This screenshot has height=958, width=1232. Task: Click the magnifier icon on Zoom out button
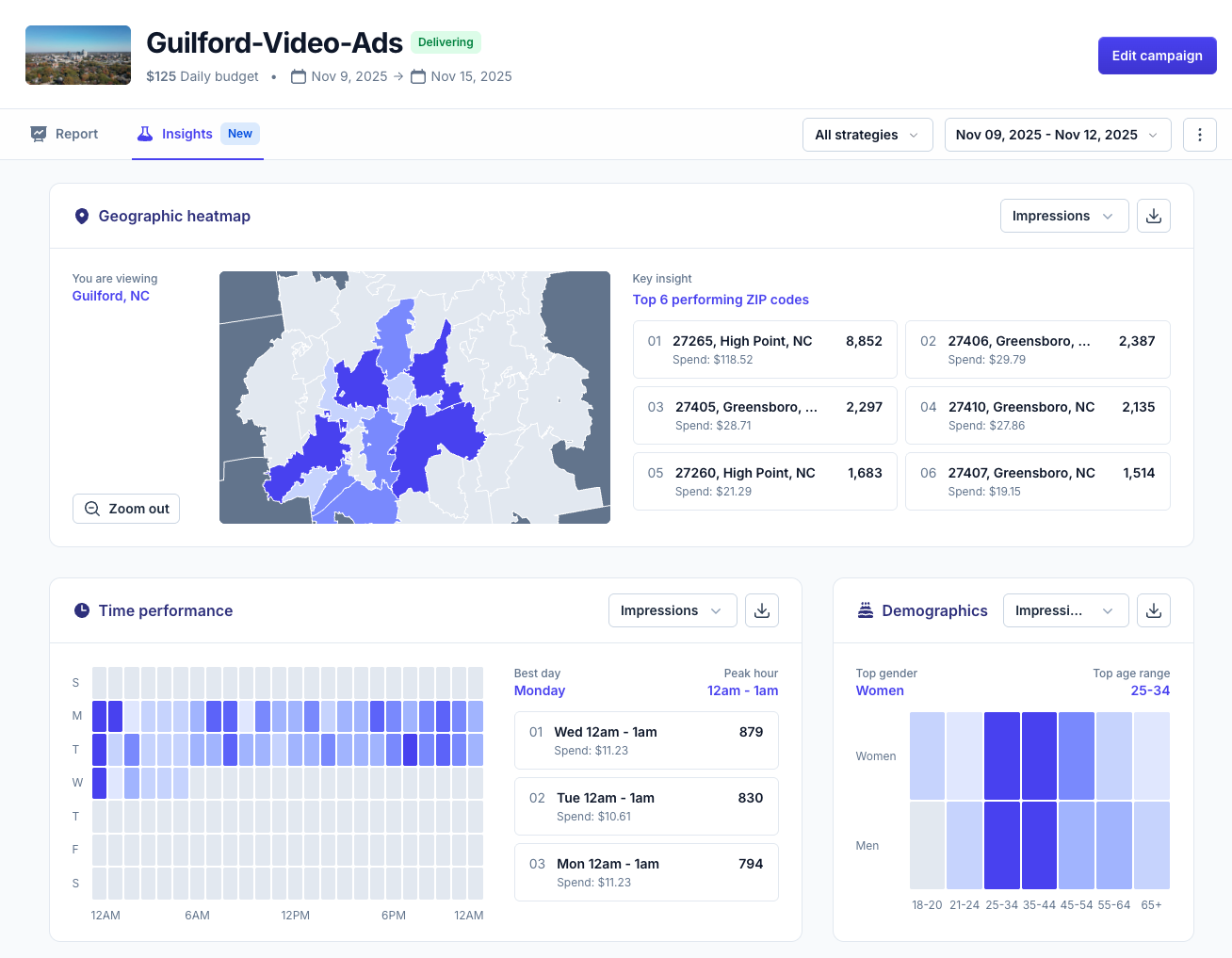click(x=91, y=509)
